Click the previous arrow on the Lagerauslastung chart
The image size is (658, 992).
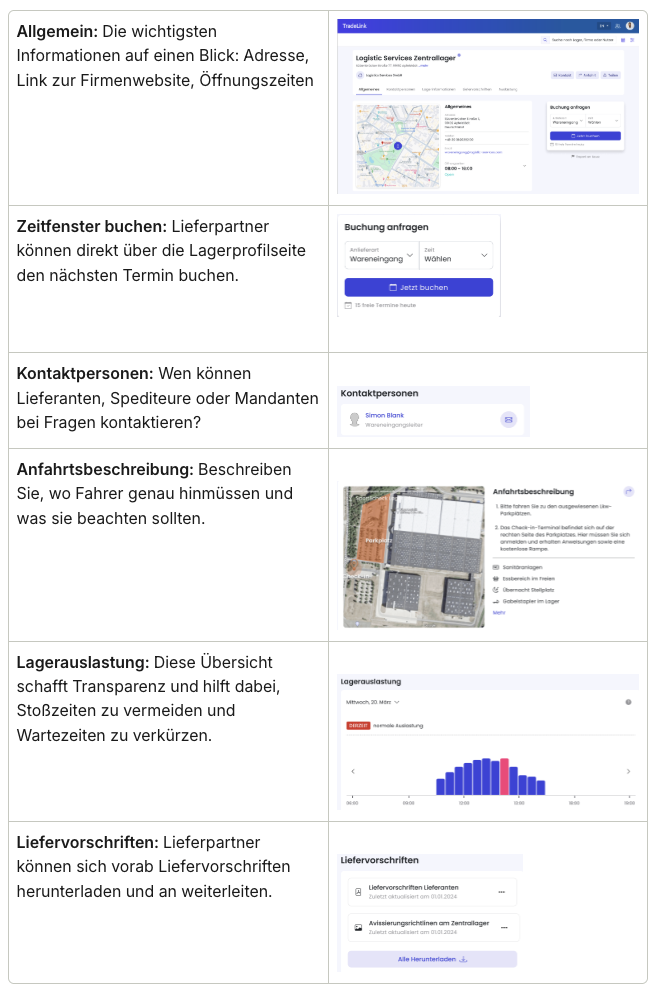(x=352, y=771)
